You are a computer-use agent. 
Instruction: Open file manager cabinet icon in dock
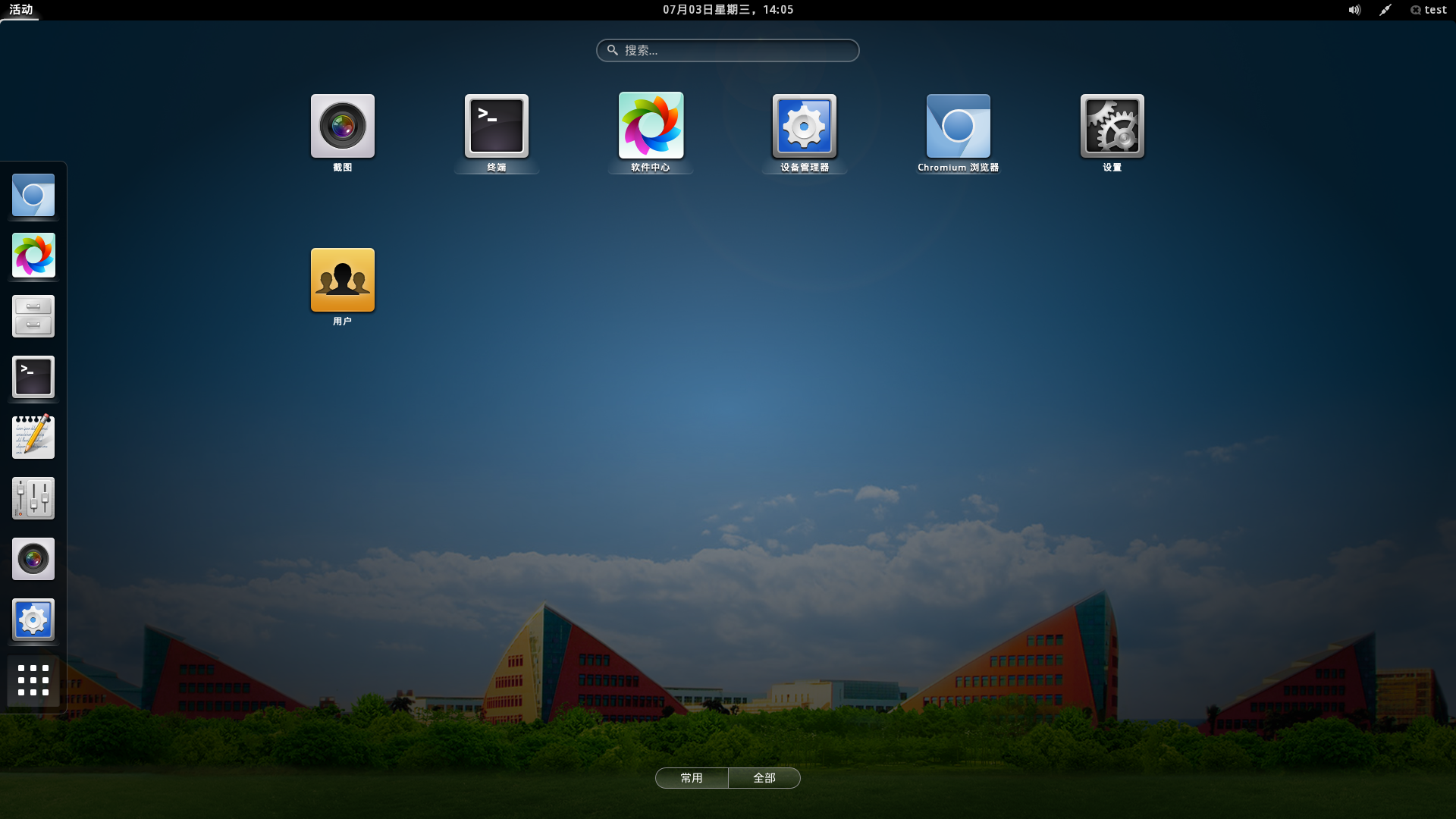(x=33, y=316)
